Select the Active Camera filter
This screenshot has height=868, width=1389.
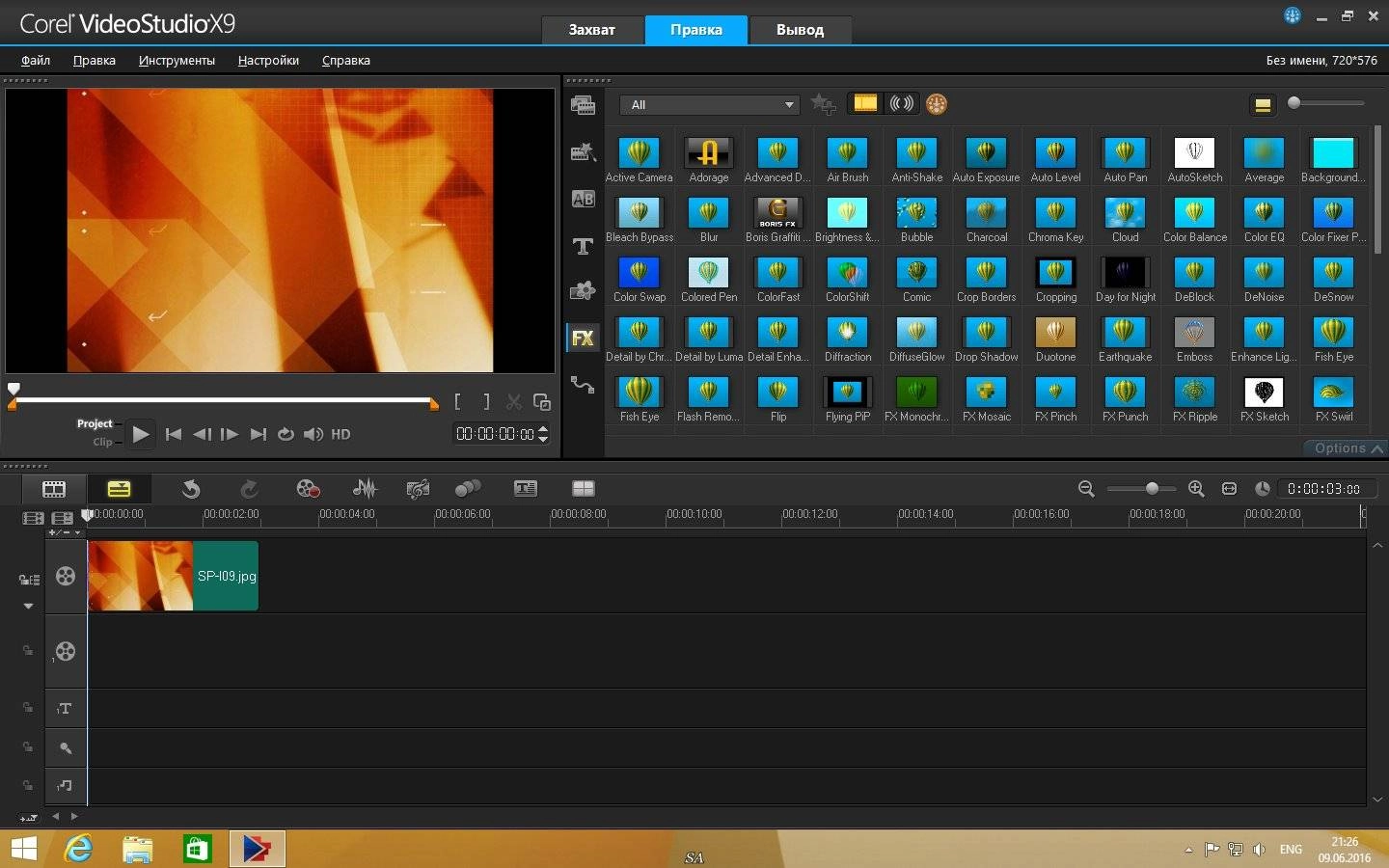click(639, 160)
